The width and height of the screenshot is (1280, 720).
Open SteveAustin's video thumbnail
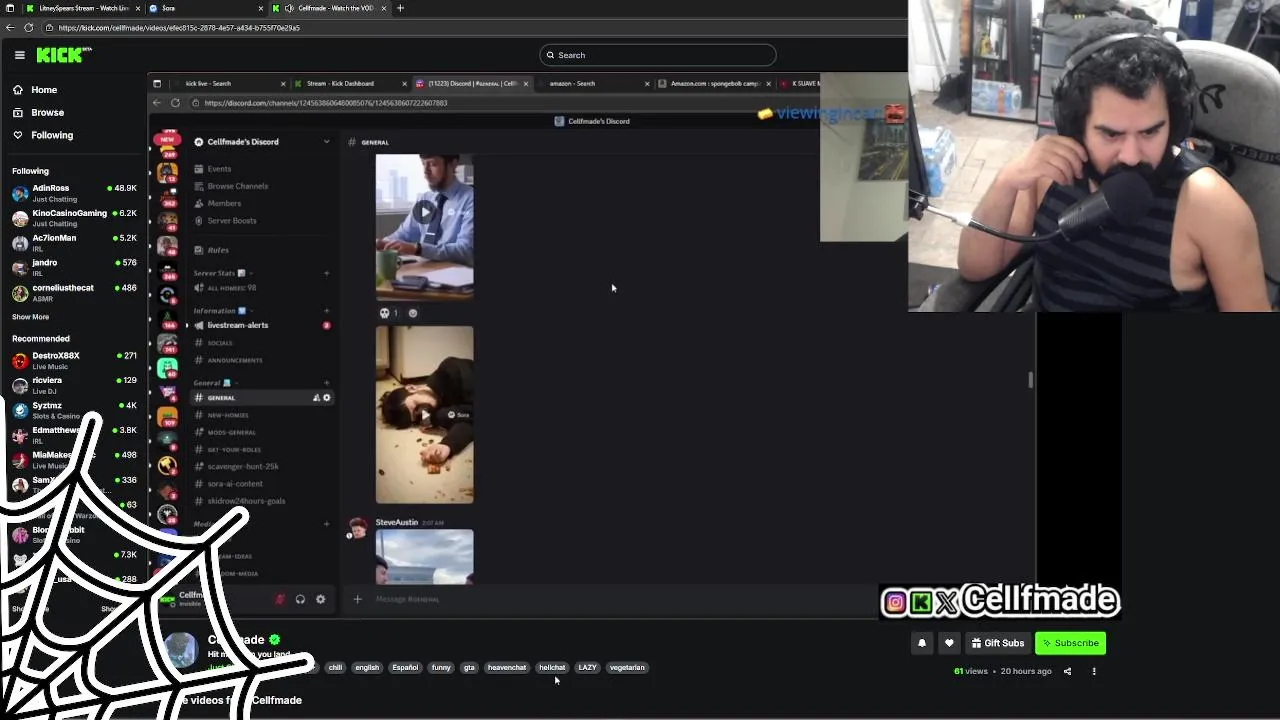(424, 557)
